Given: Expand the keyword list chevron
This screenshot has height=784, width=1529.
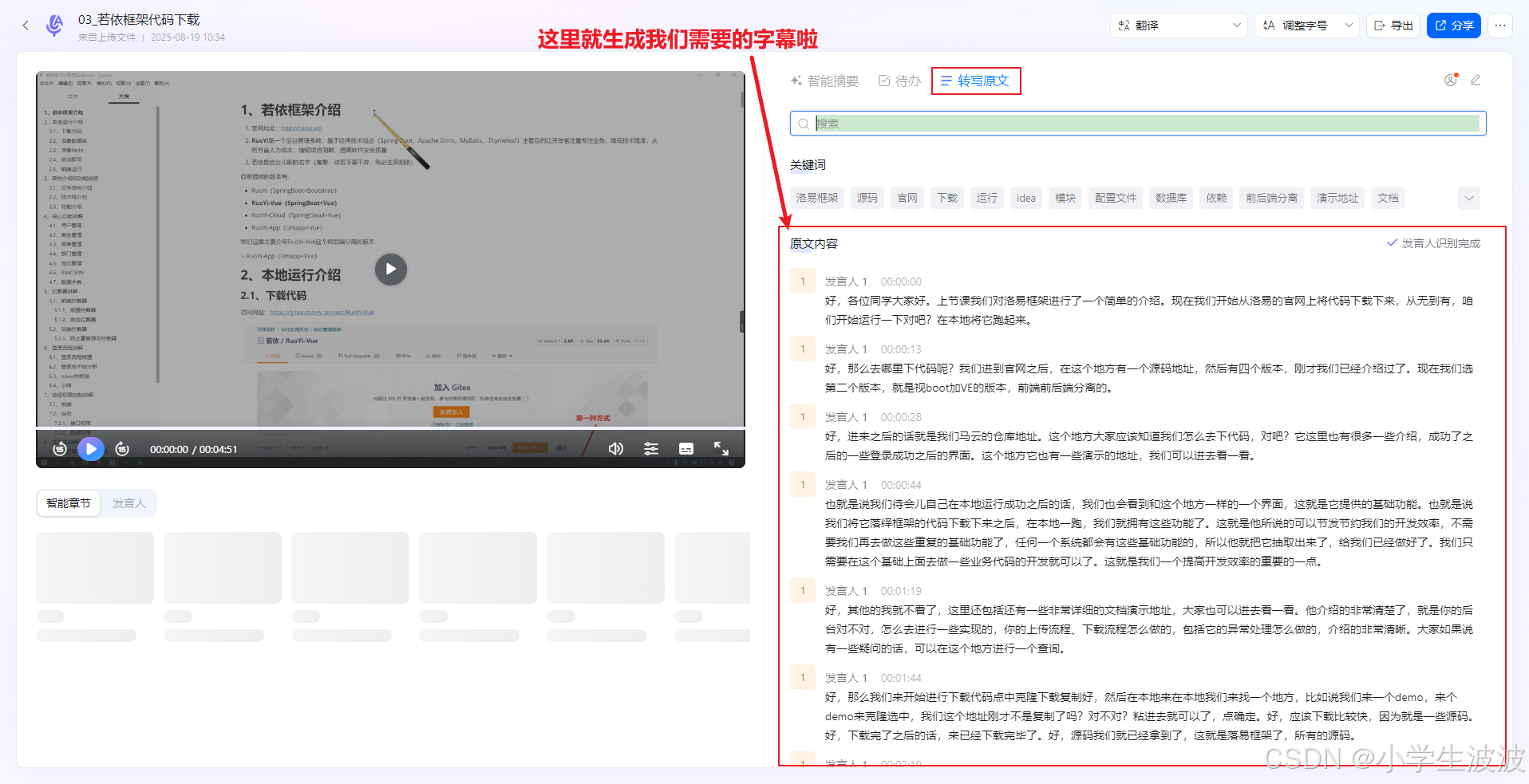Looking at the screenshot, I should click(1469, 198).
